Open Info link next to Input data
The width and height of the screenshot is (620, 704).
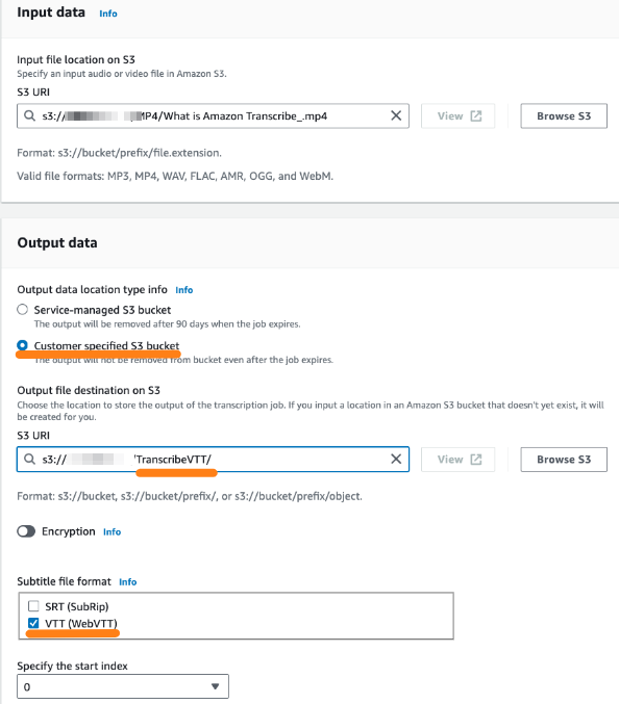108,13
